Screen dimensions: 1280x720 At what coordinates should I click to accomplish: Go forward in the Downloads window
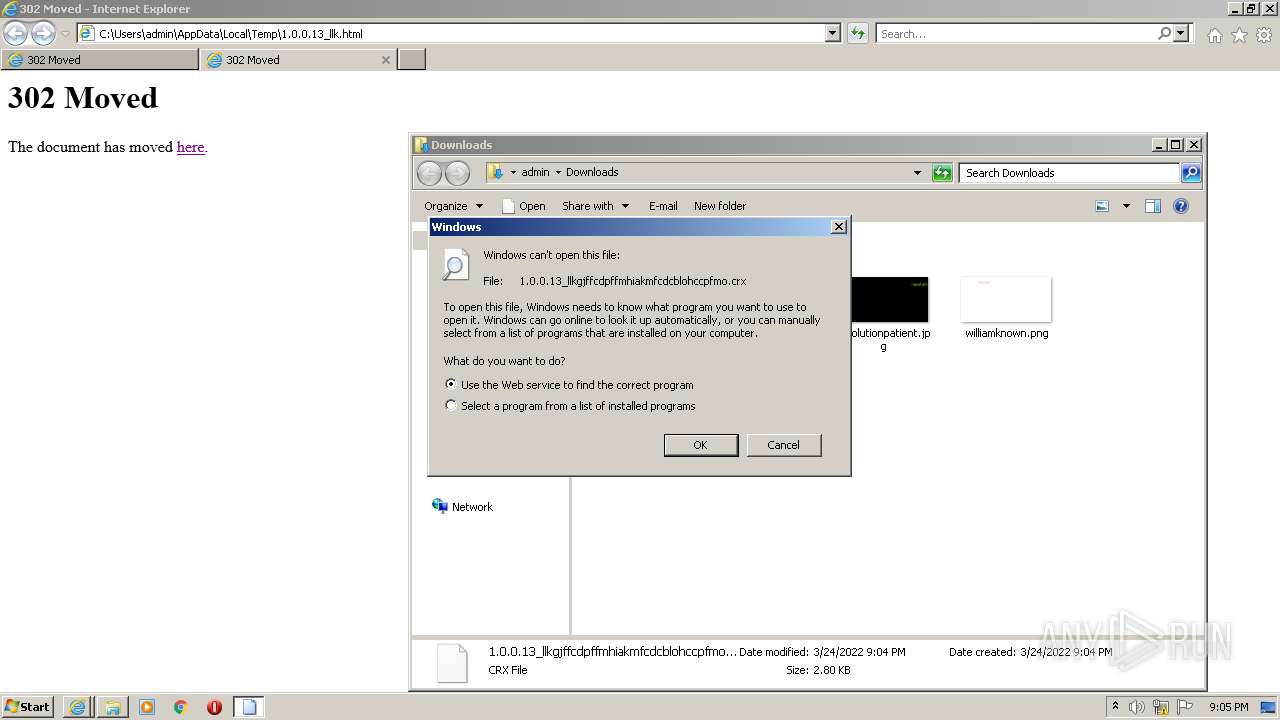point(457,173)
